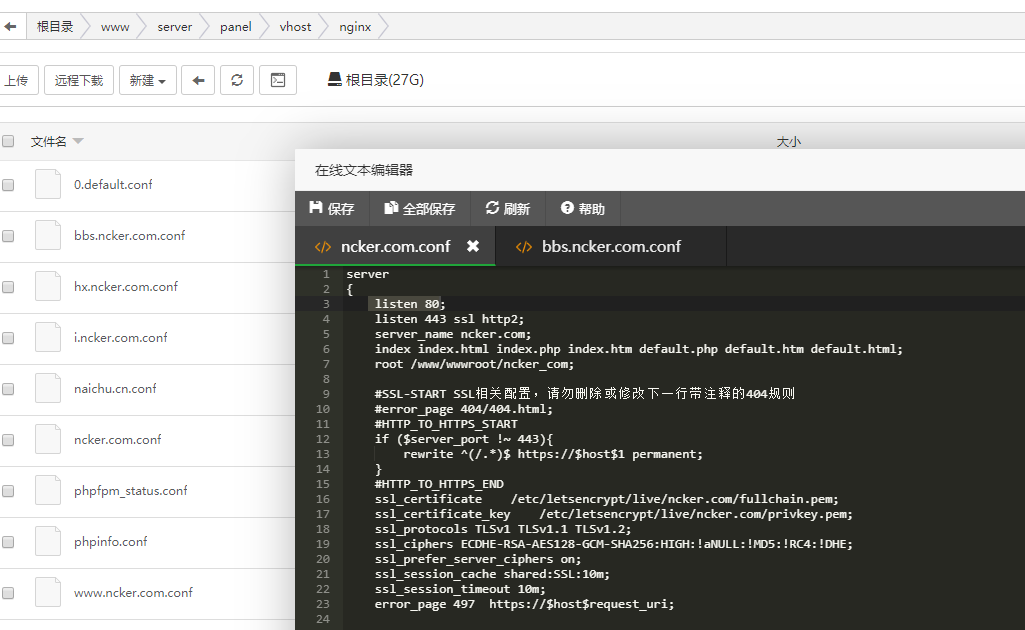Close the ncker.com.conf editor tab
This screenshot has width=1025, height=630.
(x=473, y=246)
